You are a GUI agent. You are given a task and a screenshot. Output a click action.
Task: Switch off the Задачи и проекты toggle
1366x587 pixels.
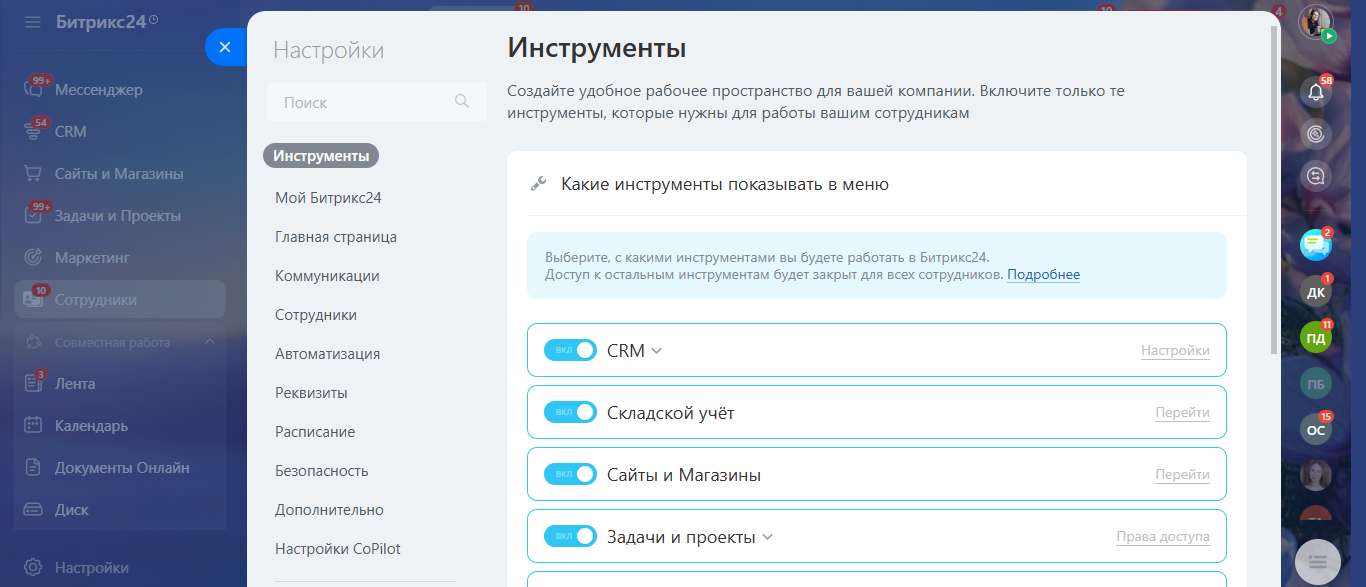pos(570,537)
